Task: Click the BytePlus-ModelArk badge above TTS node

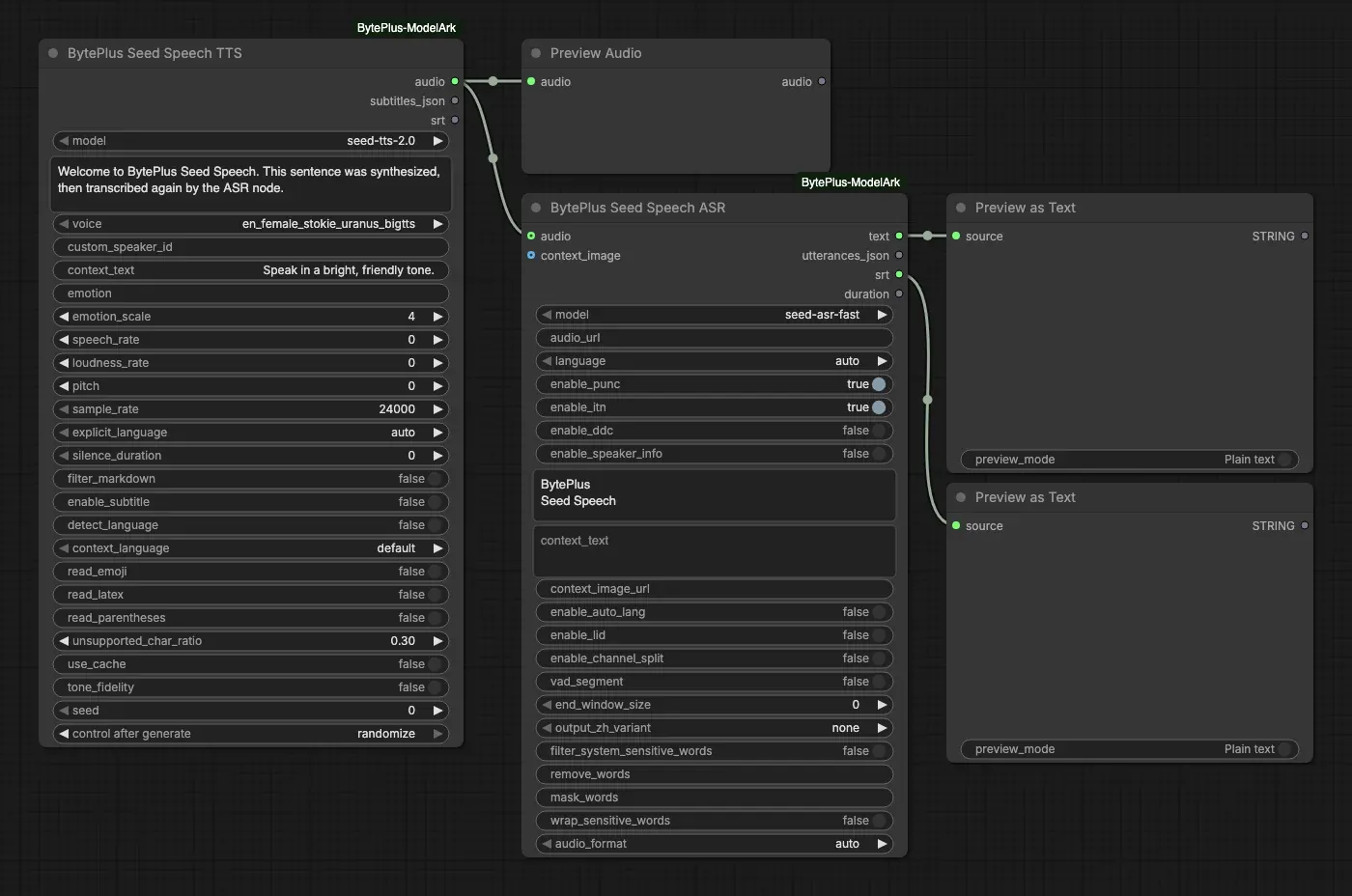Action: pyautogui.click(x=407, y=28)
